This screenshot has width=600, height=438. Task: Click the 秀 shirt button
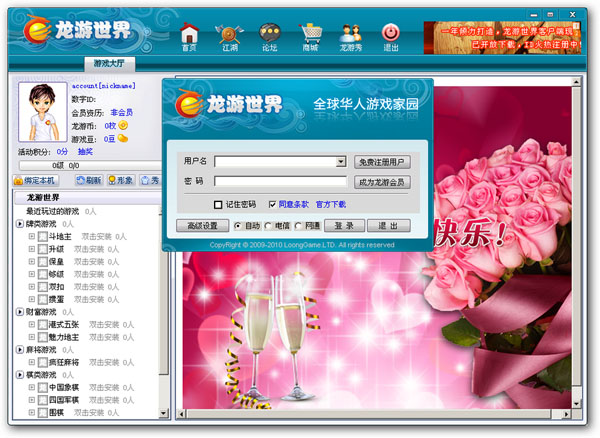[x=150, y=180]
